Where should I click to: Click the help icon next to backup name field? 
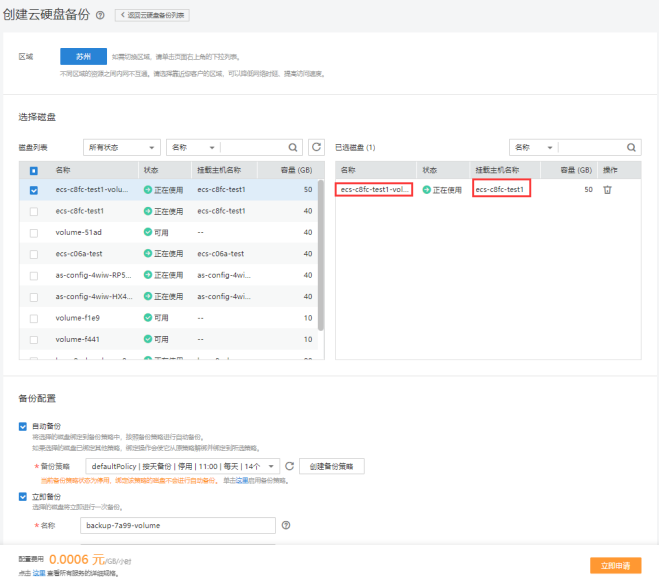point(286,525)
